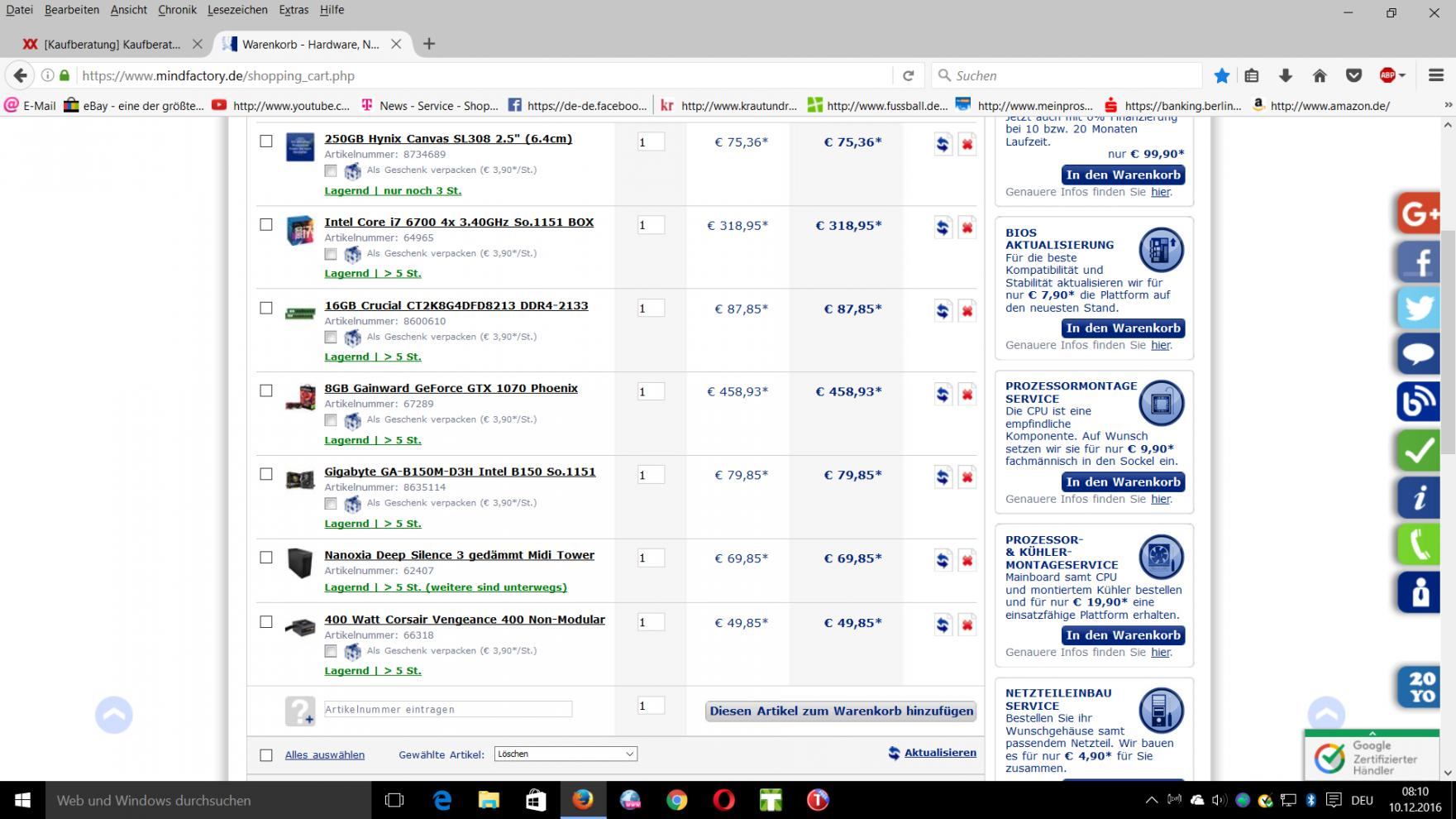Delete the Nanoxia Deep Silence 3 case
This screenshot has height=819, width=1456.
coord(967,561)
